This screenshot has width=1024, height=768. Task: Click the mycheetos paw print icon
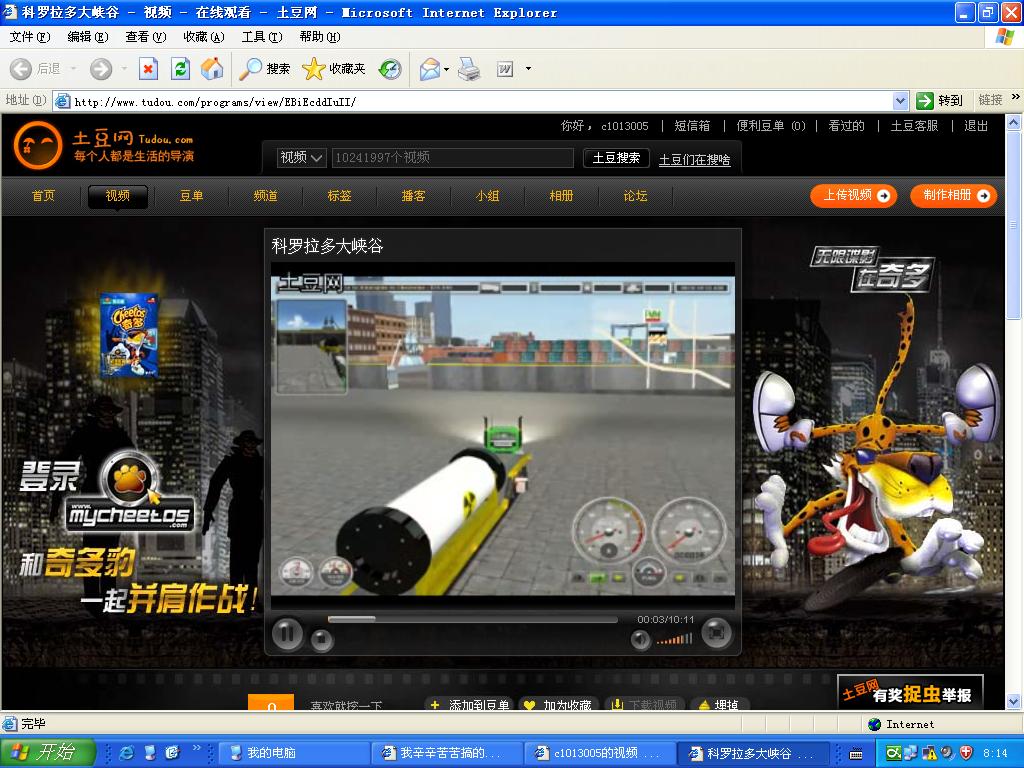pos(130,481)
